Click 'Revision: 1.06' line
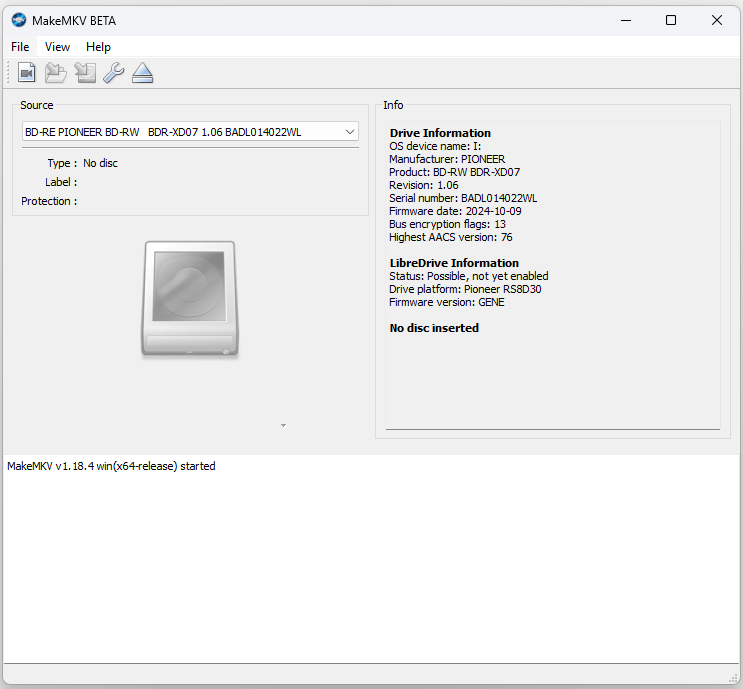 pyautogui.click(x=424, y=185)
